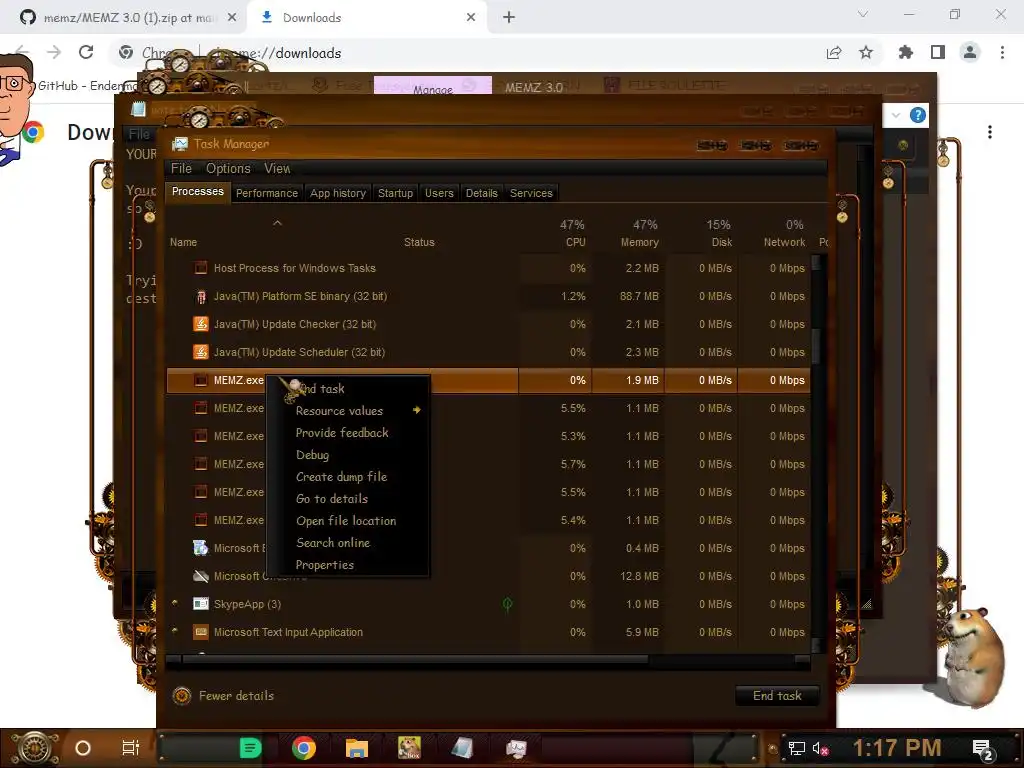Open the Options menu in Task Manager
The height and width of the screenshot is (768, 1024).
pos(228,168)
